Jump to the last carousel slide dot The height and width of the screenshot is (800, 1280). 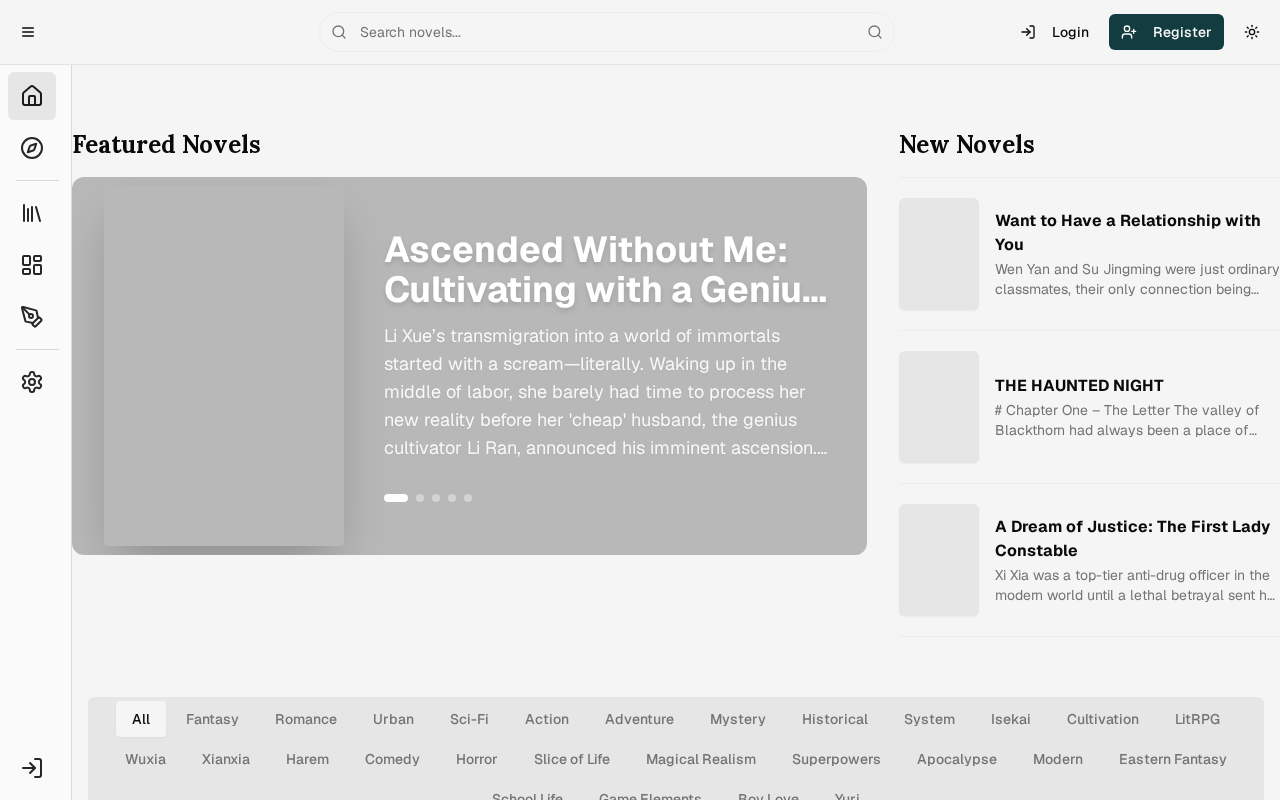pyautogui.click(x=468, y=498)
